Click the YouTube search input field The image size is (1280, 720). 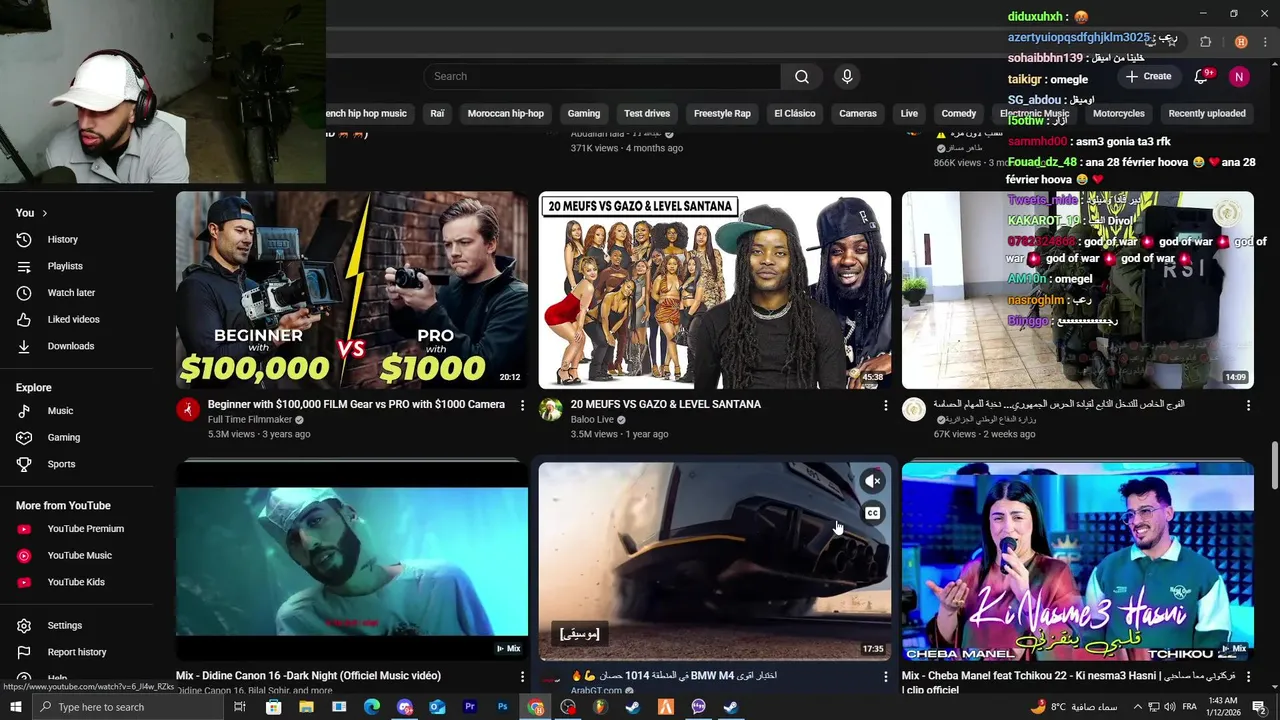pos(602,76)
